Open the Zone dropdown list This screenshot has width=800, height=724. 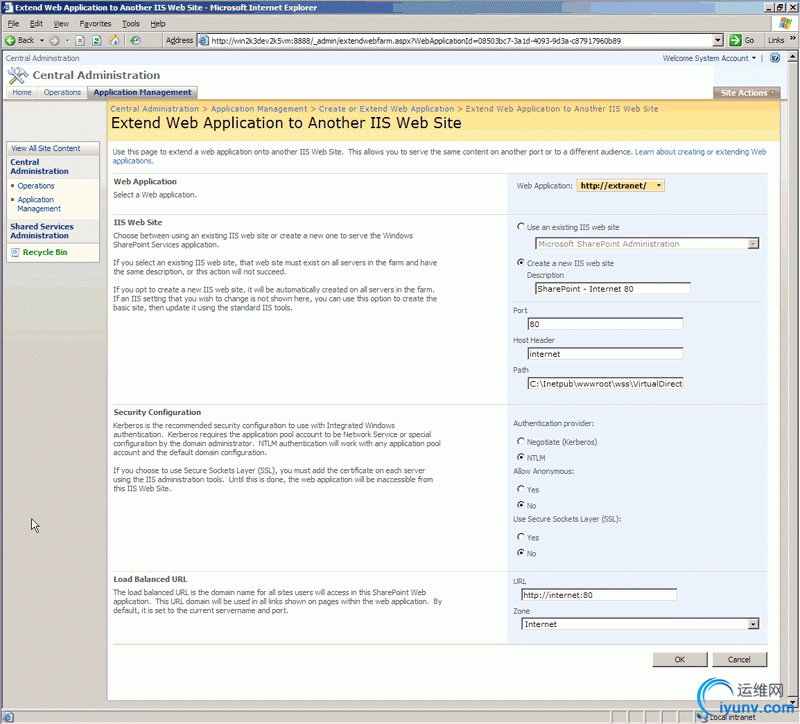coord(753,624)
